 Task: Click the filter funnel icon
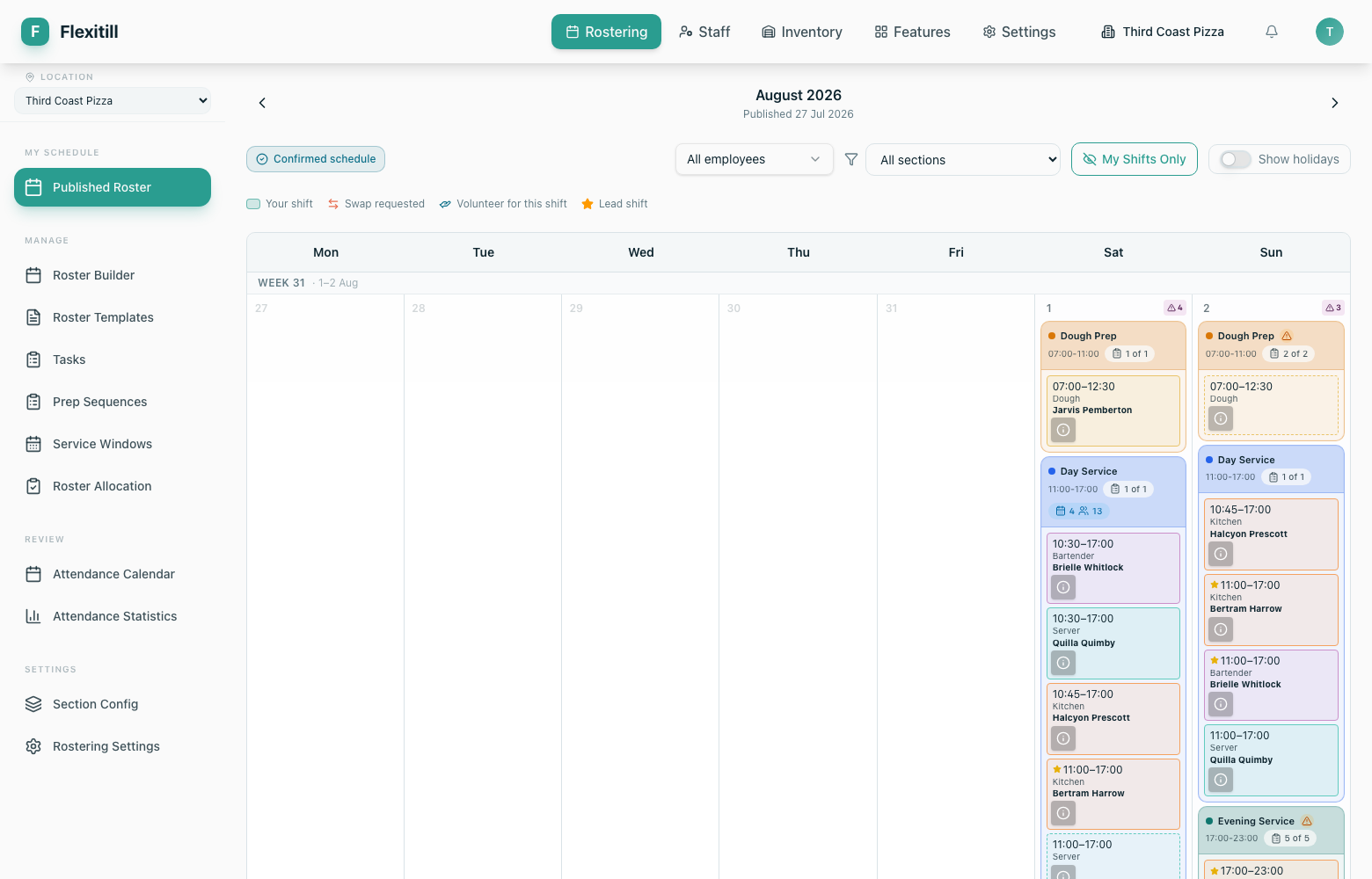coord(851,159)
